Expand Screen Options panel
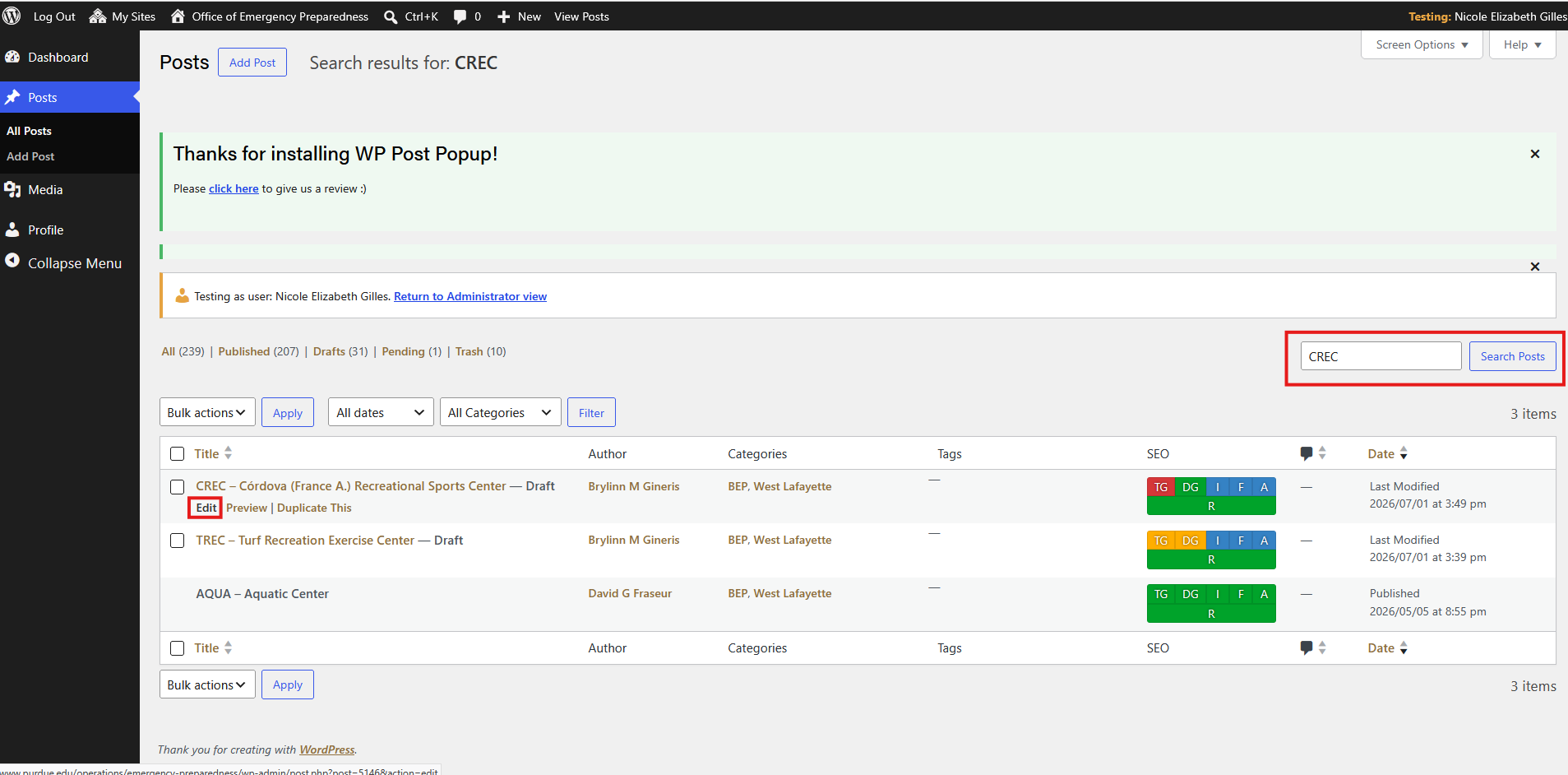 pyautogui.click(x=1422, y=44)
